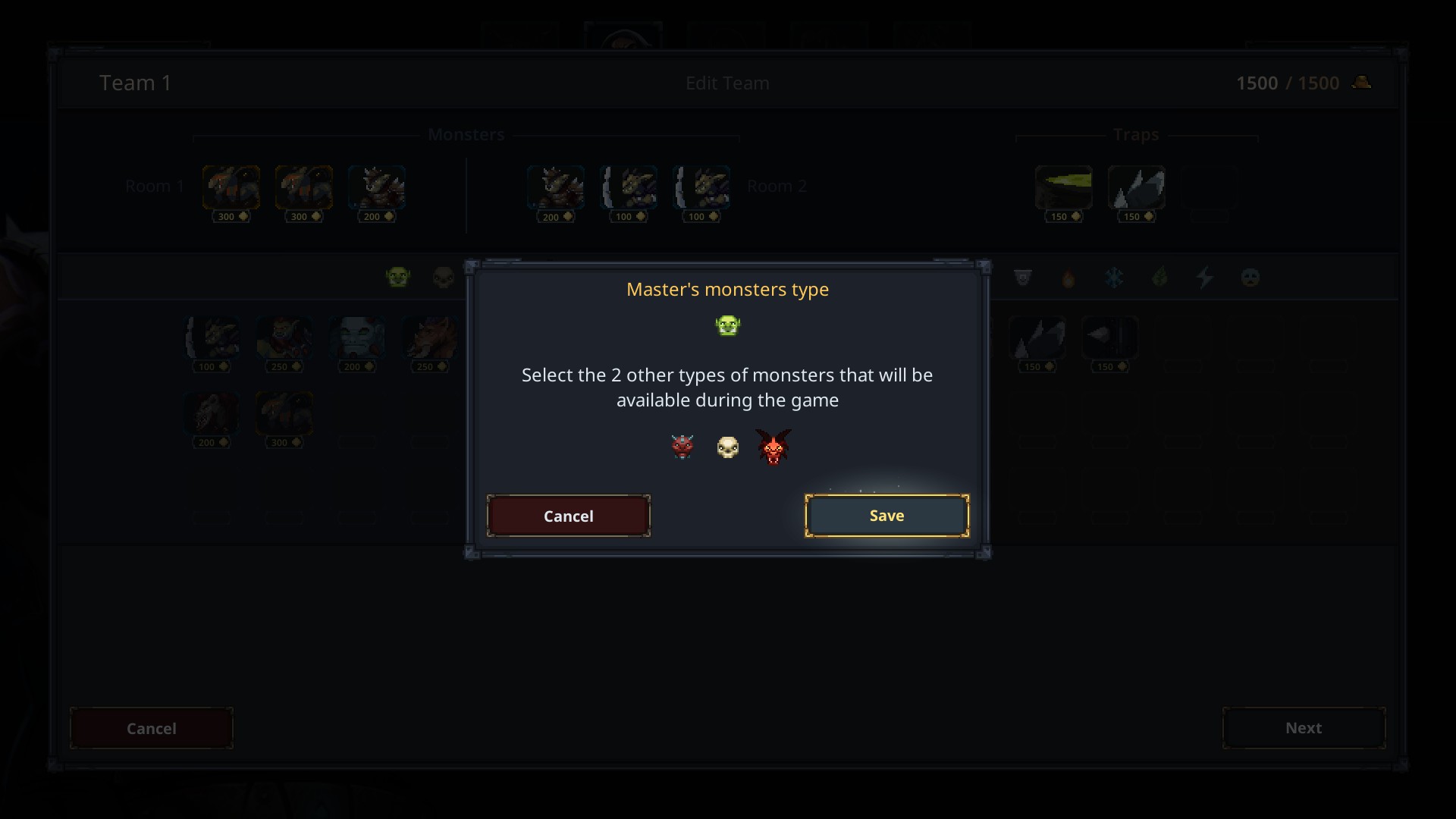Image resolution: width=1456 pixels, height=819 pixels.
Task: Select the lightning bolt trap filter icon
Action: pyautogui.click(x=1205, y=278)
